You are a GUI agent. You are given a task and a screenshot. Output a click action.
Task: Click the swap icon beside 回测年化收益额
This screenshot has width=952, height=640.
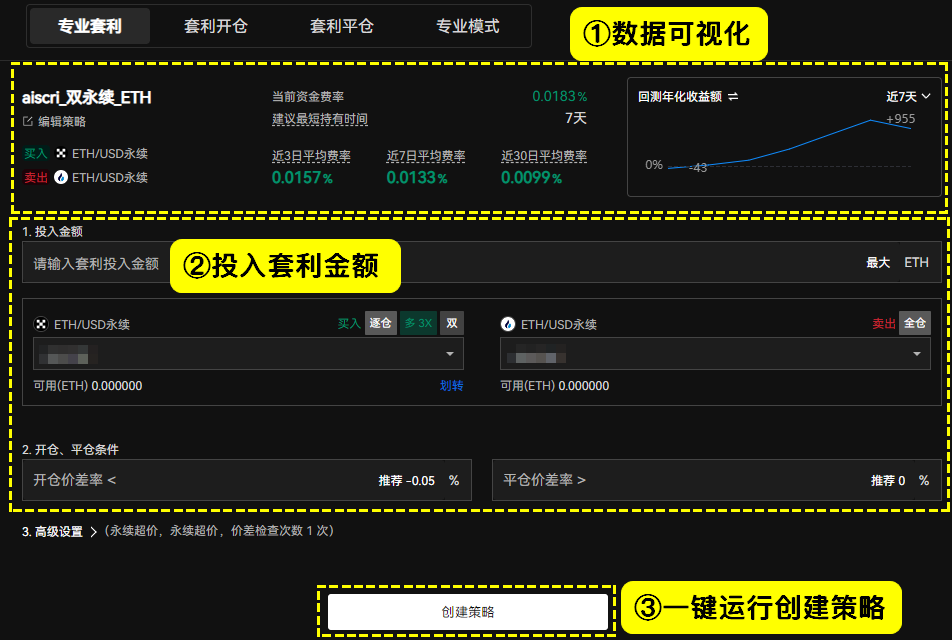coord(733,97)
